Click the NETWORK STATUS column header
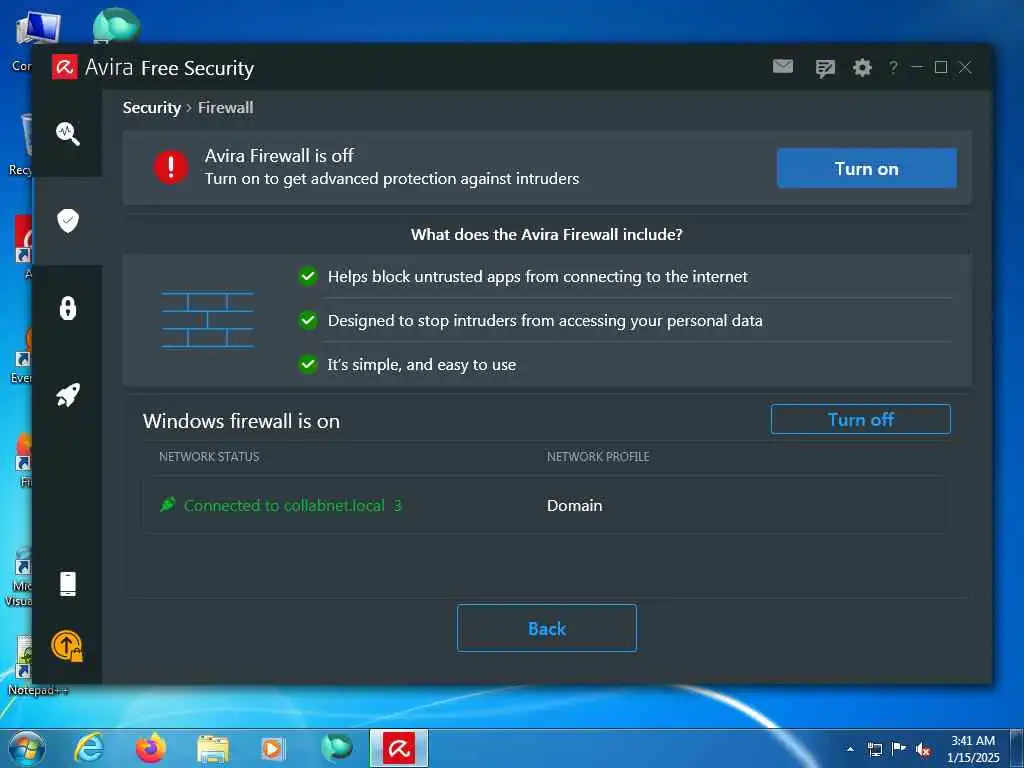The height and width of the screenshot is (768, 1024). [x=209, y=456]
